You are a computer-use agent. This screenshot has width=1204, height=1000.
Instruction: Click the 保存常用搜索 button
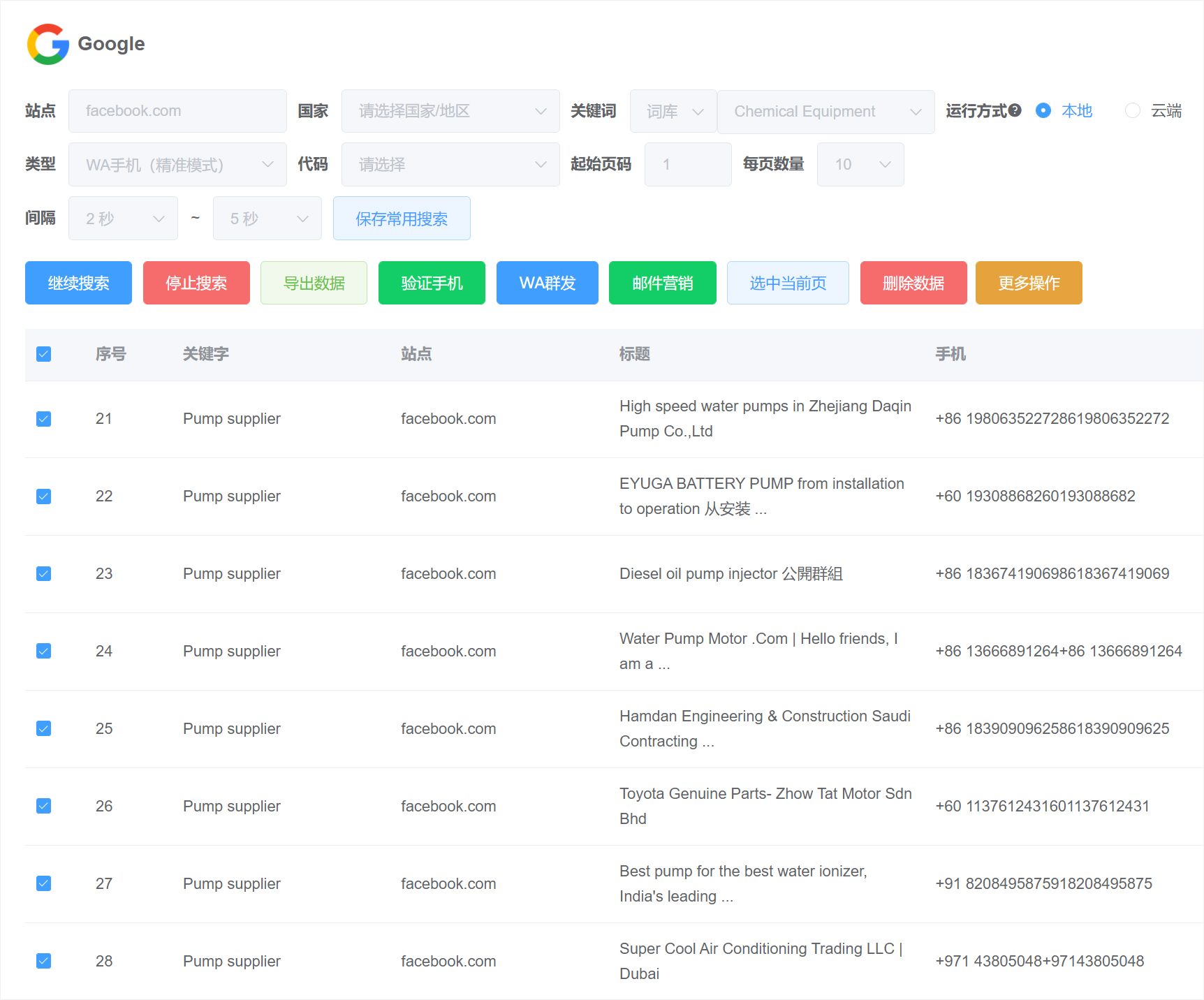(402, 219)
